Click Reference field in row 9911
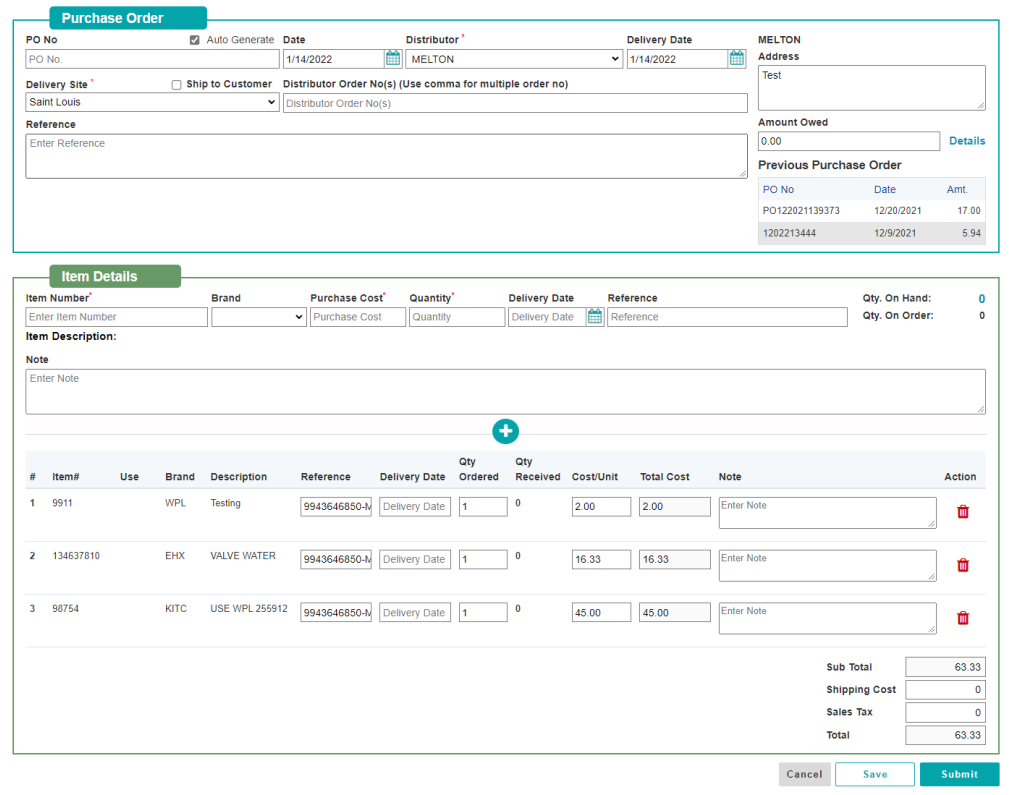This screenshot has width=1017, height=795. point(336,506)
